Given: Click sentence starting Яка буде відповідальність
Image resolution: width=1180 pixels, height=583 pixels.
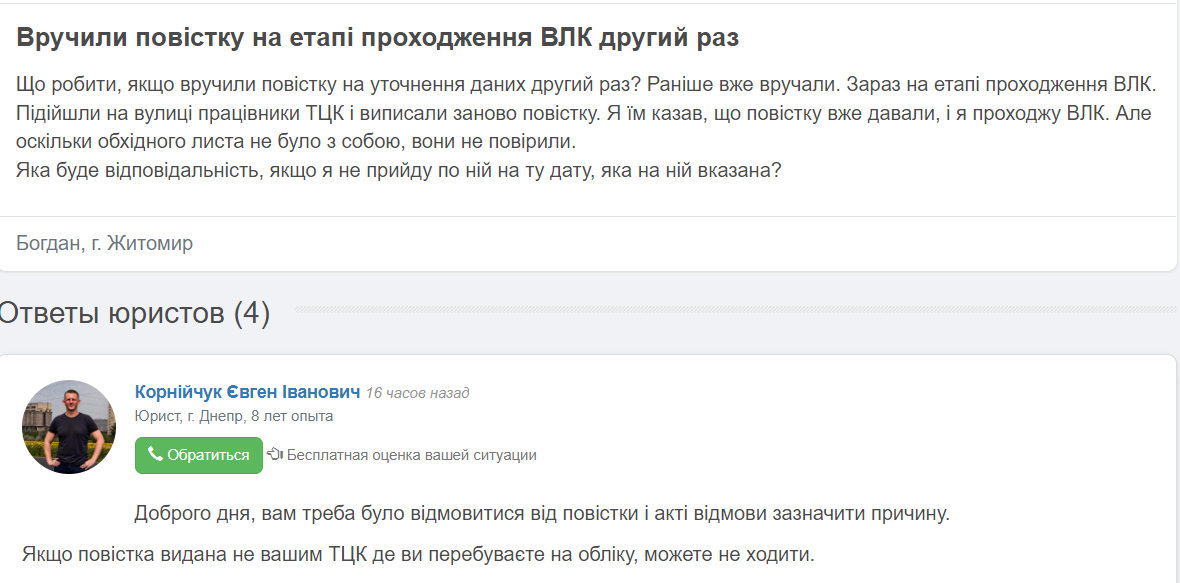Looking at the screenshot, I should tap(398, 170).
